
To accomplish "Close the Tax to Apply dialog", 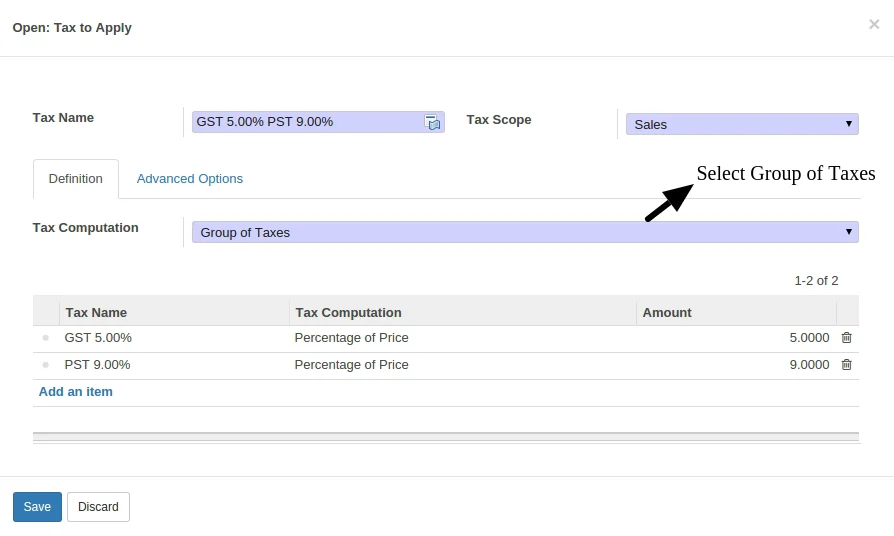I will tap(874, 24).
